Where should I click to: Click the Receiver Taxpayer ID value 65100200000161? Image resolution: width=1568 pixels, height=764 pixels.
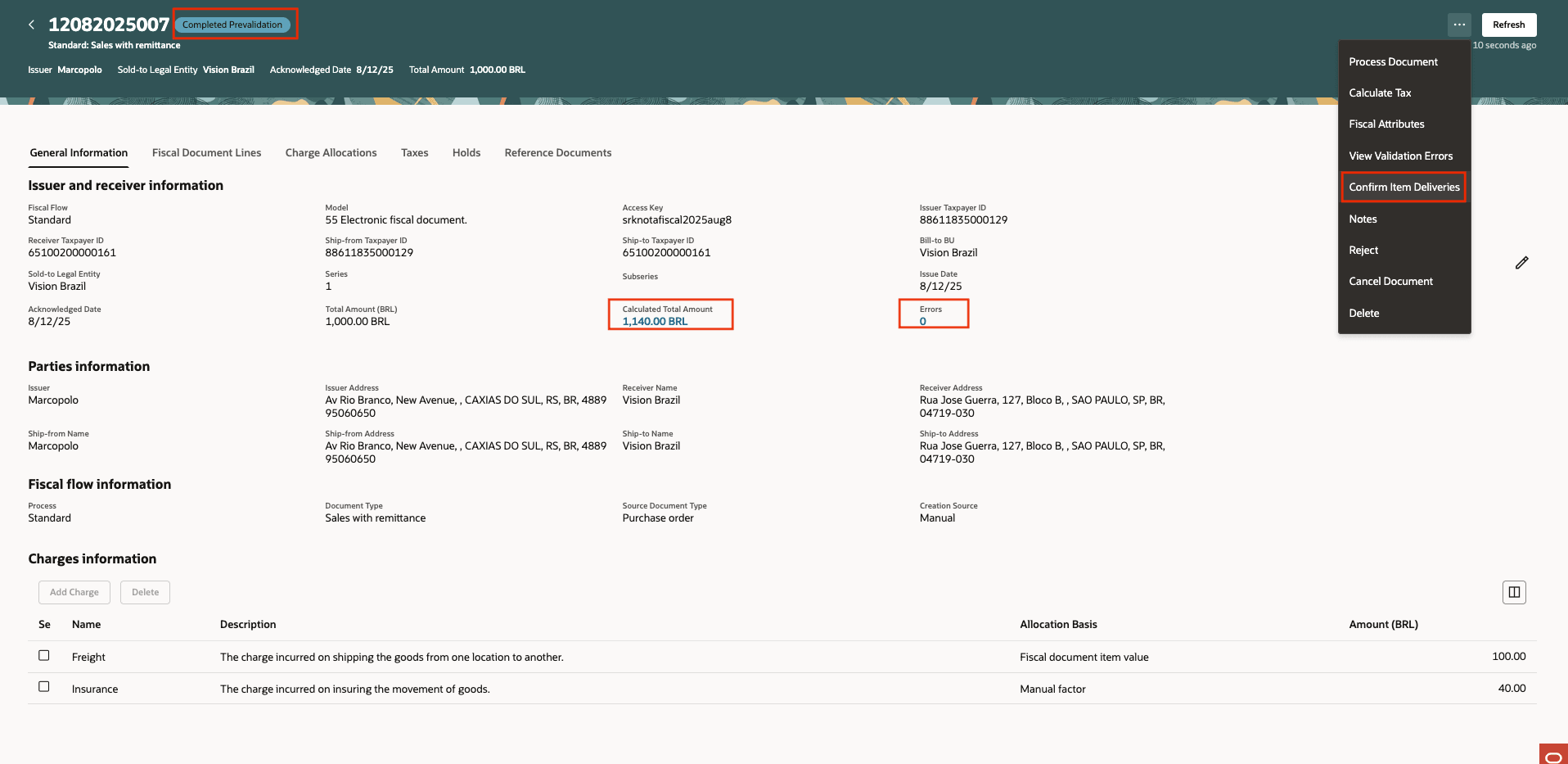72,253
